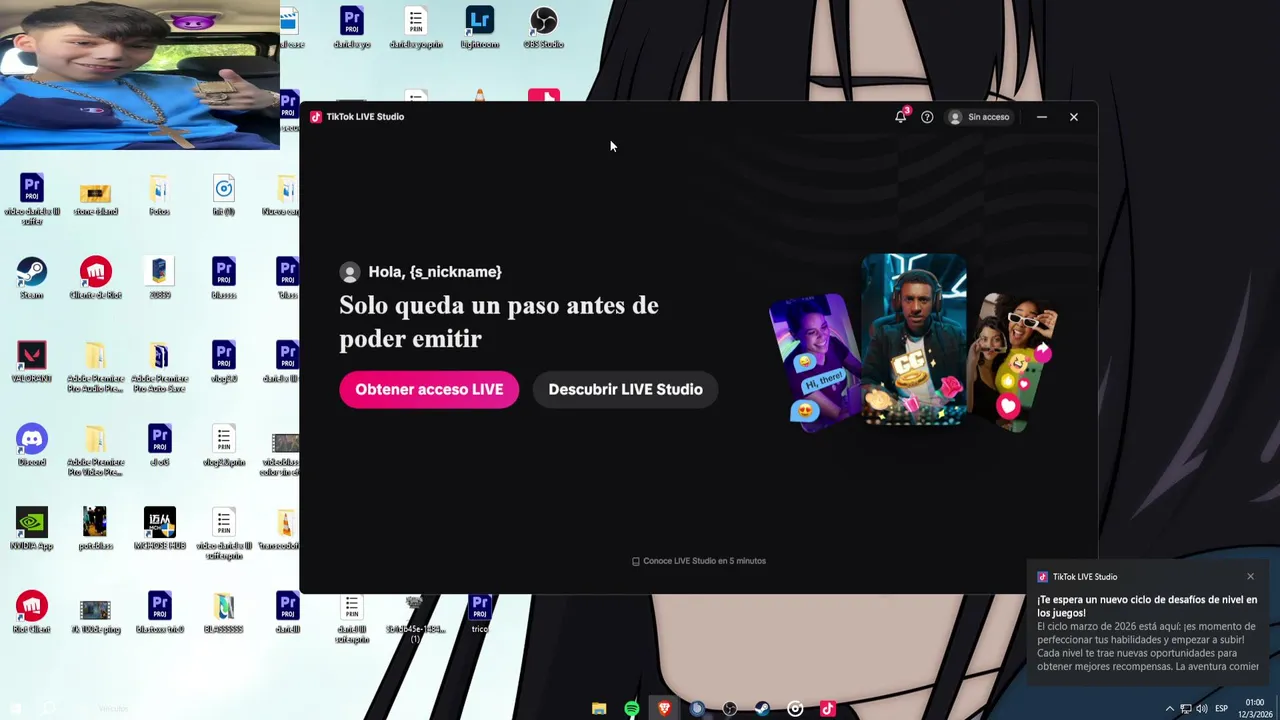This screenshot has width=1280, height=720.
Task: Click the Descubrir LIVE Studio button
Action: coord(625,389)
